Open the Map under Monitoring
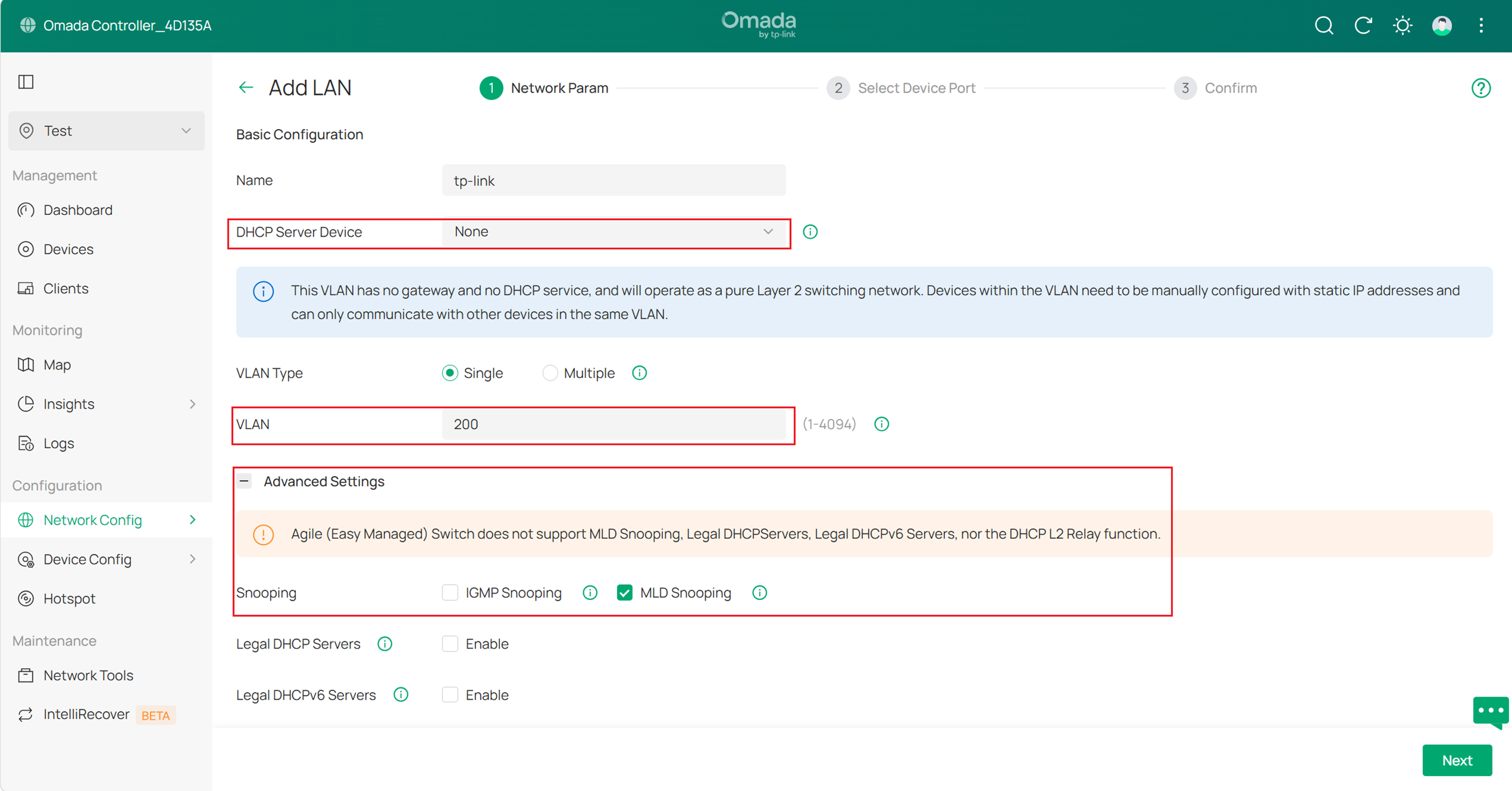The image size is (1512, 791). 57,364
